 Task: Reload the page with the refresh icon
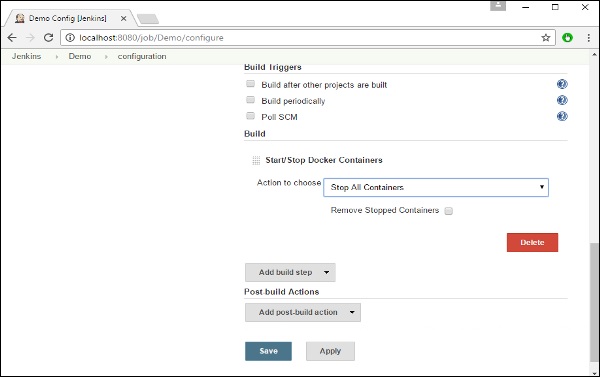pyautogui.click(x=49, y=38)
